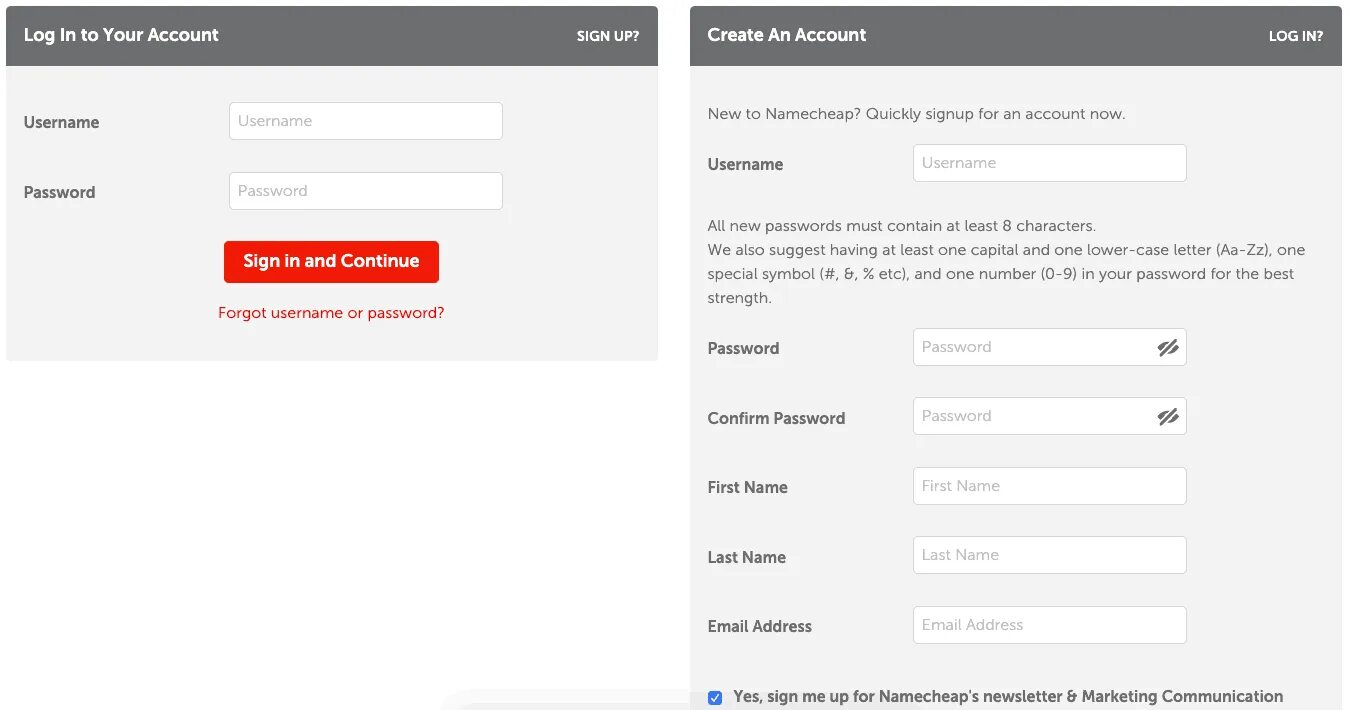Click the Create An Account heading
Screen dimensions: 1349x710
point(787,35)
